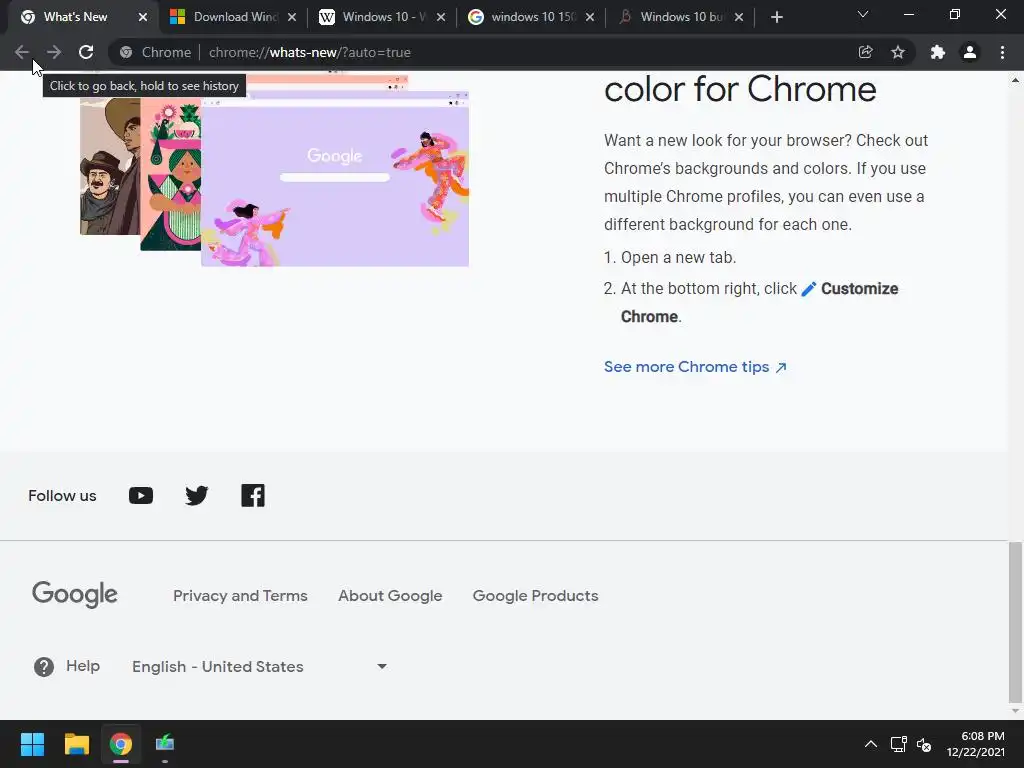
Task: Close the What's New tab
Action: (x=143, y=18)
